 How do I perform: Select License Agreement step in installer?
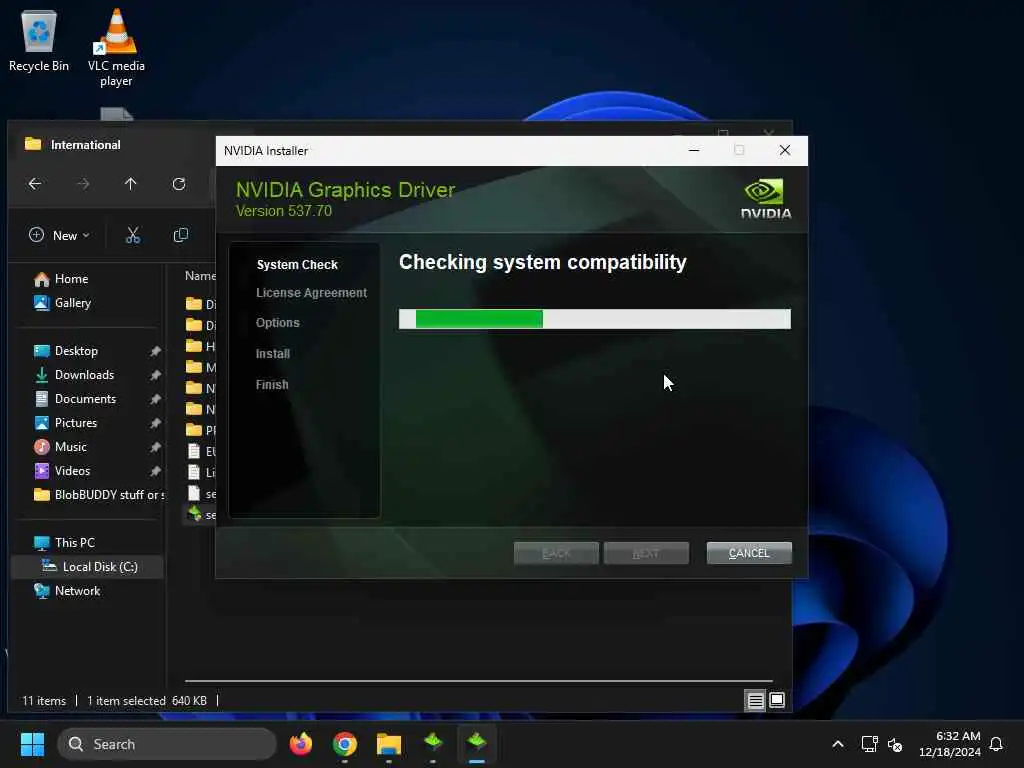point(312,293)
